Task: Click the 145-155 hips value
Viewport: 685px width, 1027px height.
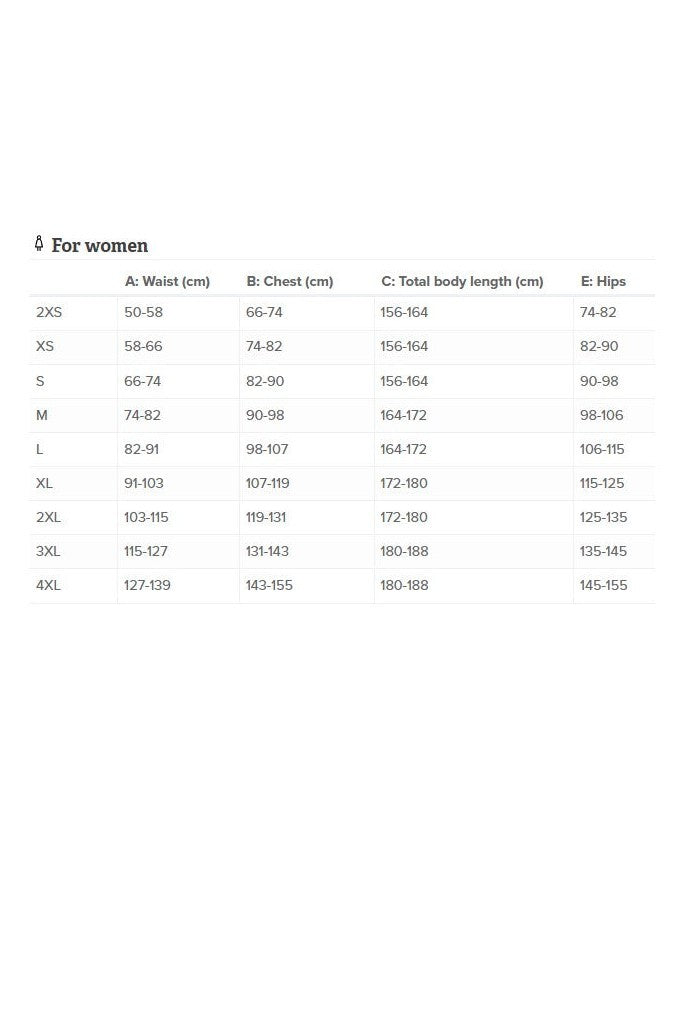Action: [603, 586]
